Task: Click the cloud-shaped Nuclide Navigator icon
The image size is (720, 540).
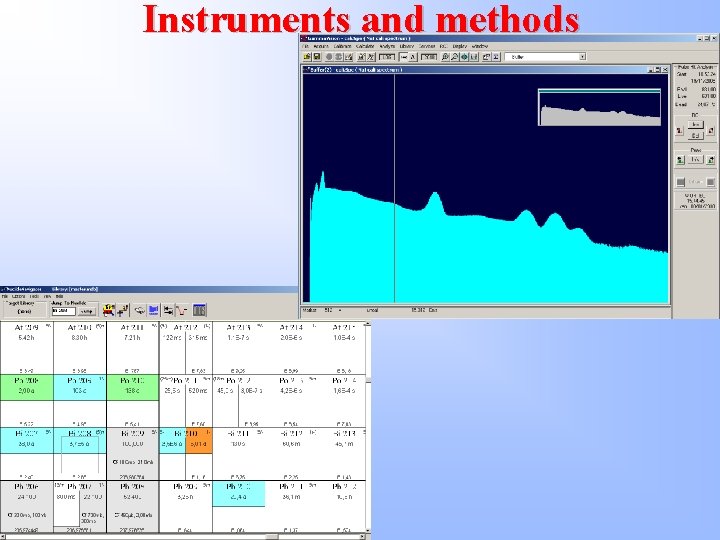Action: (x=140, y=310)
